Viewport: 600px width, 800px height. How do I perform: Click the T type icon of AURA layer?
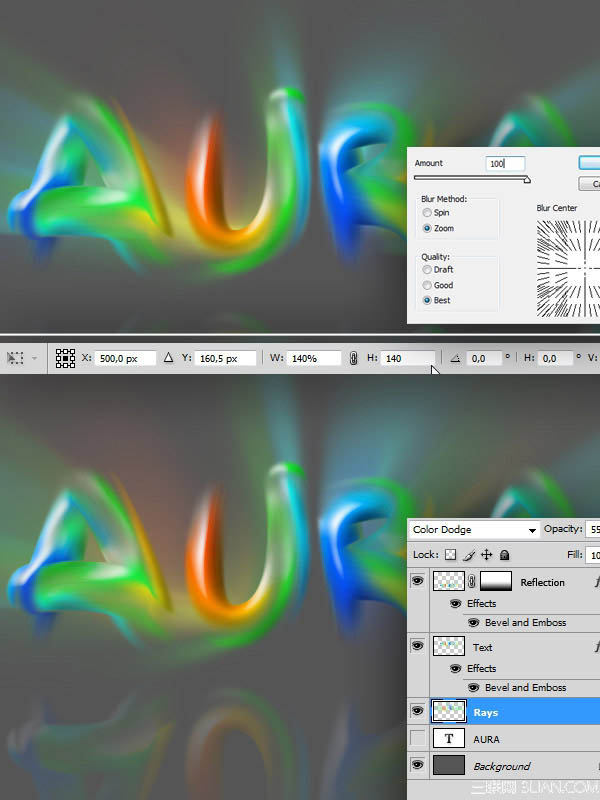449,739
